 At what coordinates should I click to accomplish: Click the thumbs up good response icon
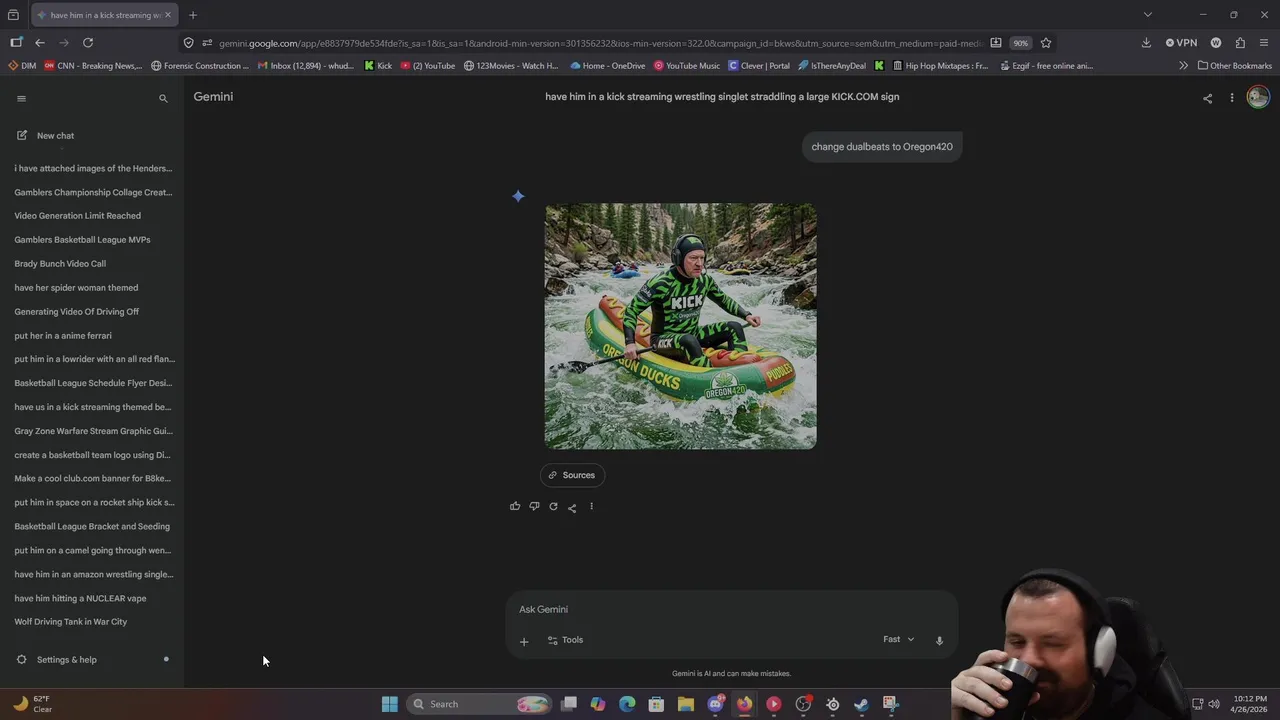515,506
